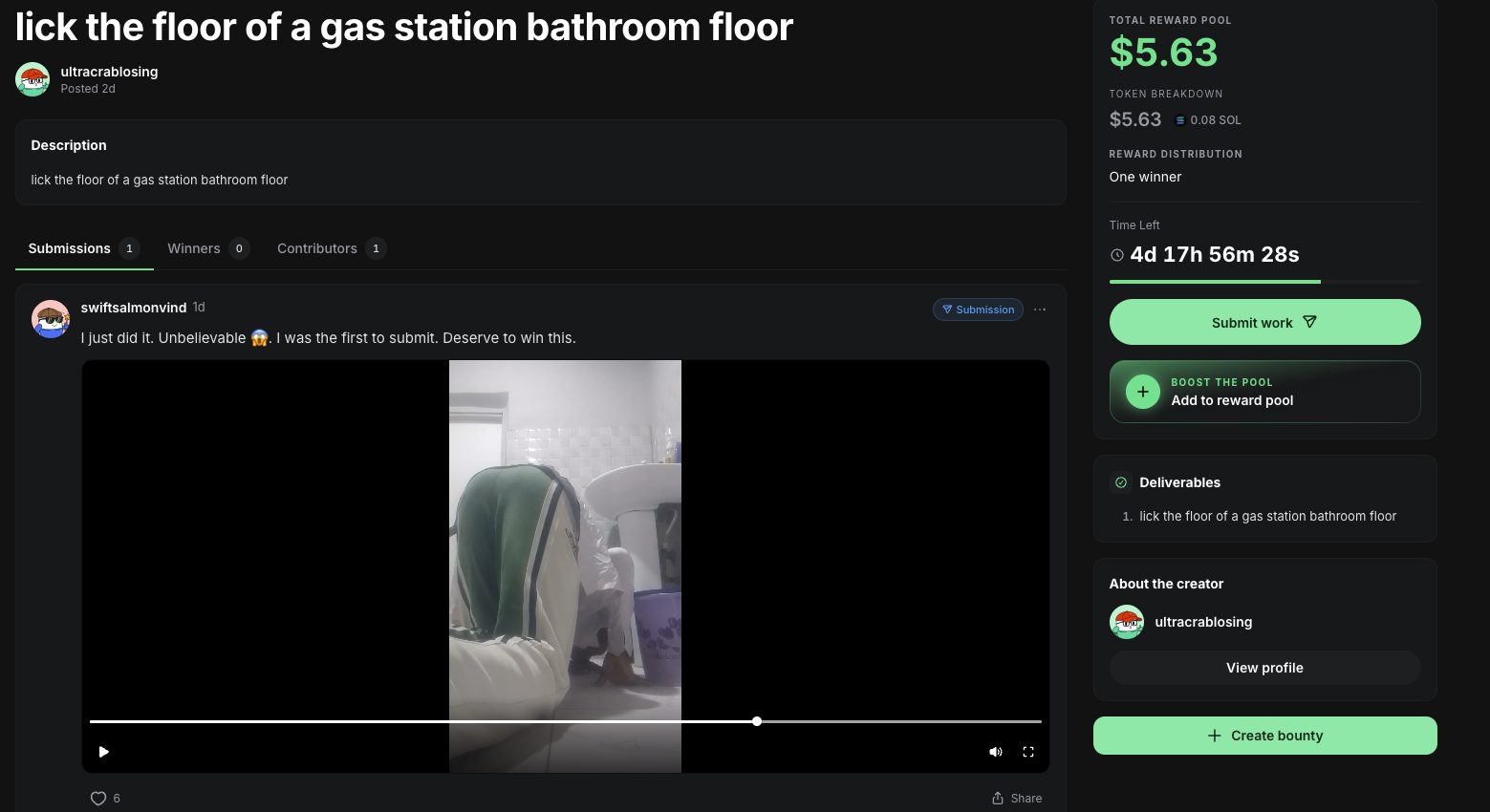
Task: Open ultracrablosing in About the creator
Action: click(1203, 622)
